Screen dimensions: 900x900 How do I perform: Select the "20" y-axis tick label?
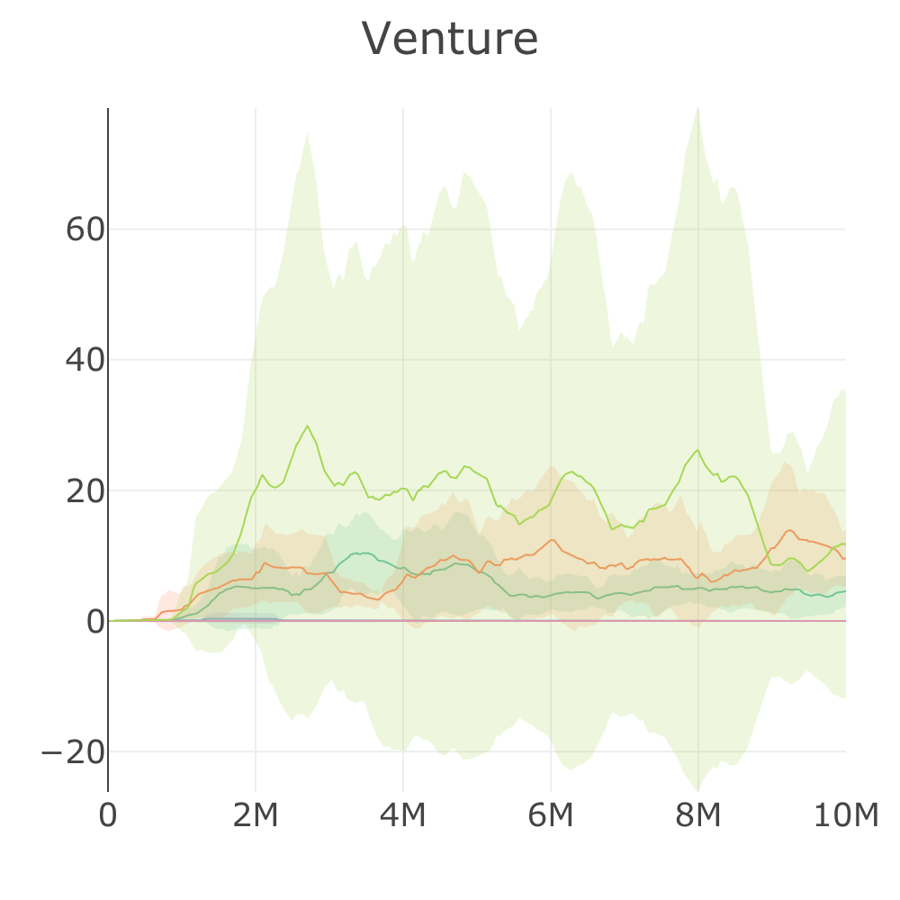pyautogui.click(x=86, y=491)
